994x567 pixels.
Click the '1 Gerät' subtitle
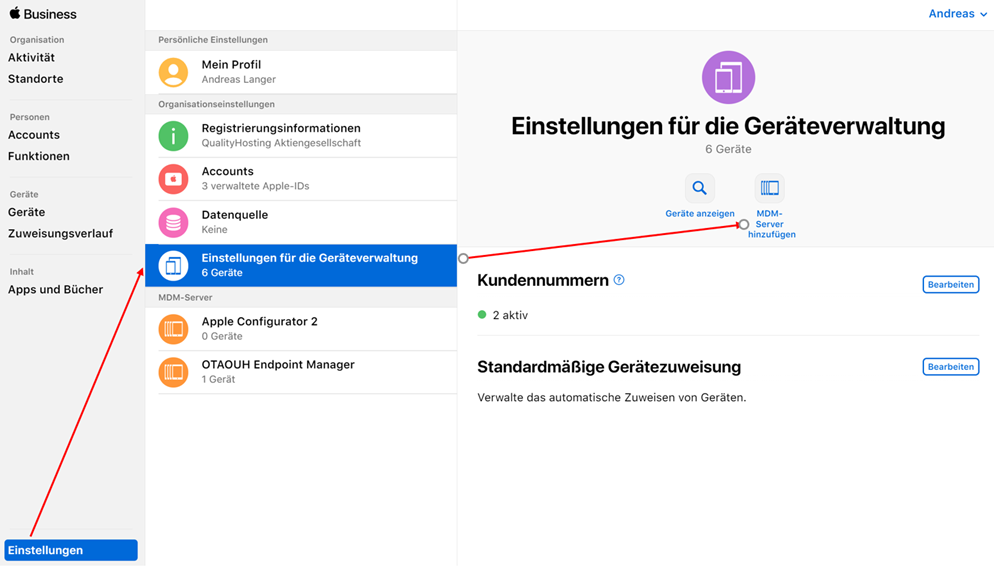tap(218, 379)
